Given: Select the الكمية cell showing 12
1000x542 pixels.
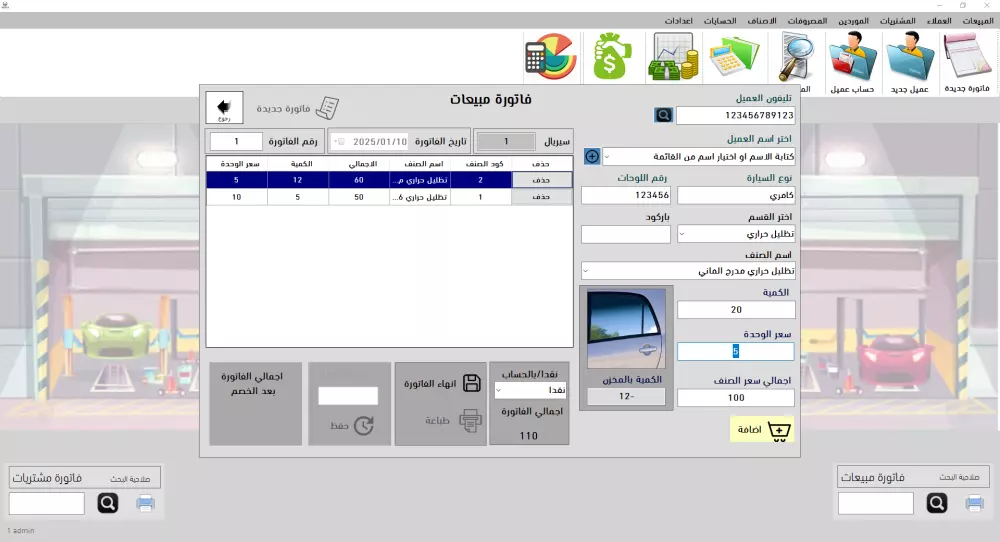Looking at the screenshot, I should pos(298,180).
